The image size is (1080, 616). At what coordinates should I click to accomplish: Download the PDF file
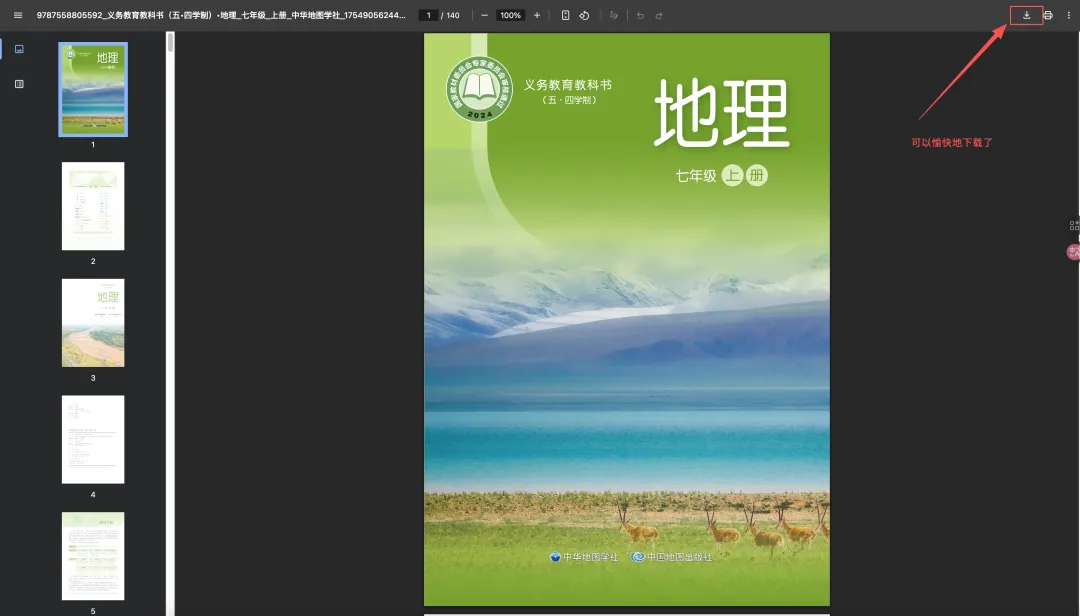click(1026, 15)
